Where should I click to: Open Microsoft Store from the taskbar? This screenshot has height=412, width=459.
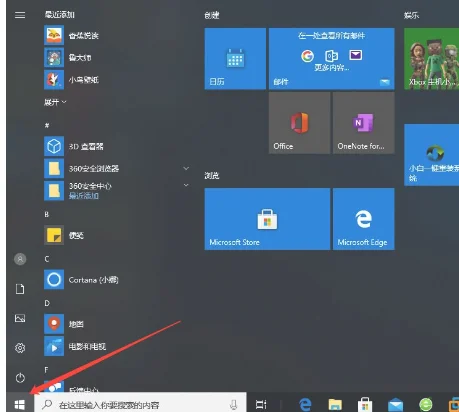365,405
